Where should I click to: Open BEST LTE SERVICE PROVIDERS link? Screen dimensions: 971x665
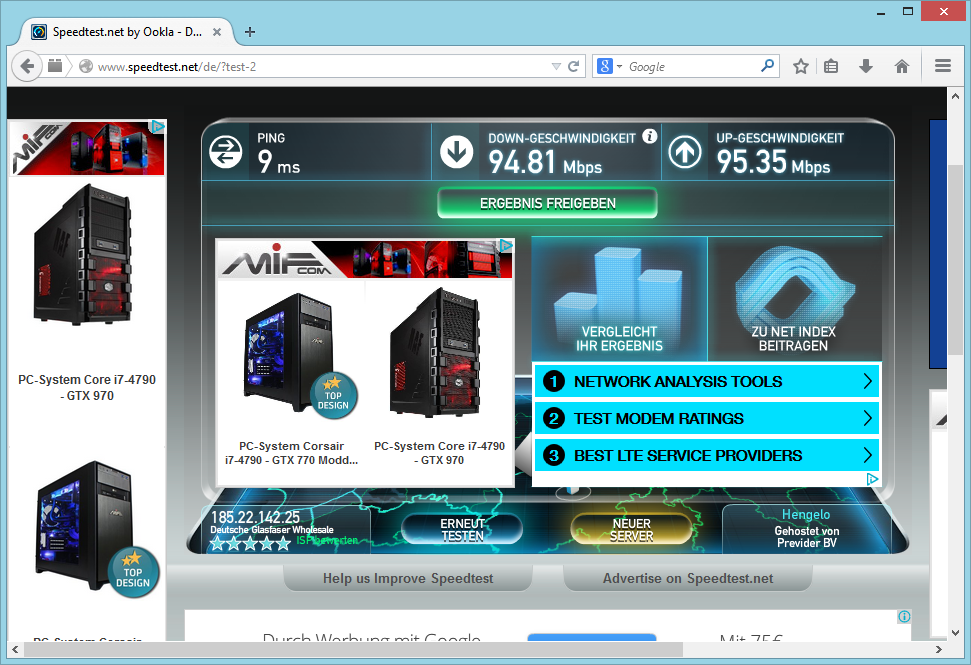[707, 456]
